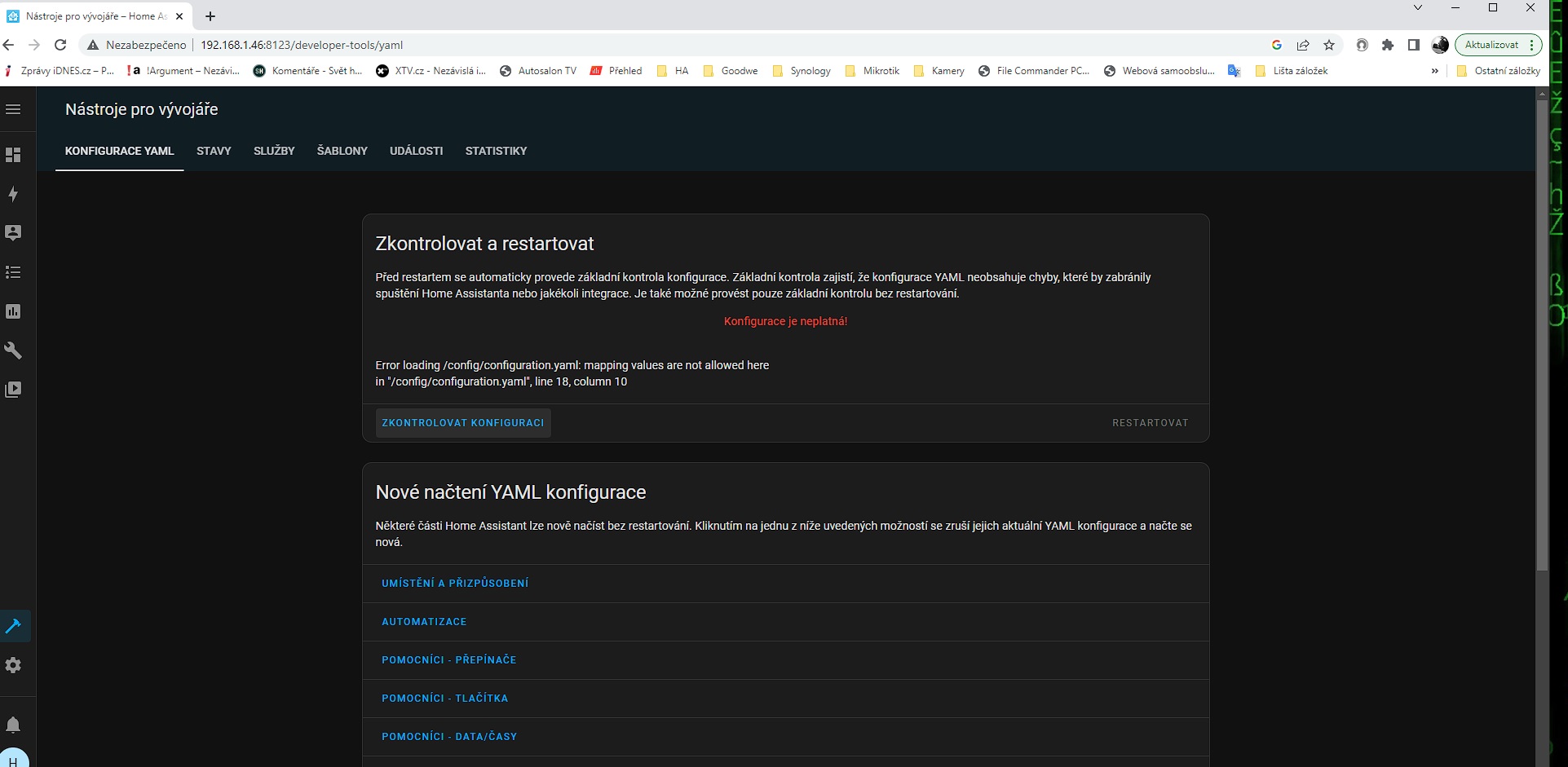The height and width of the screenshot is (767, 1568).
Task: Reload POMOCNÍCI - DATA/ČASY configuration
Action: pos(449,737)
